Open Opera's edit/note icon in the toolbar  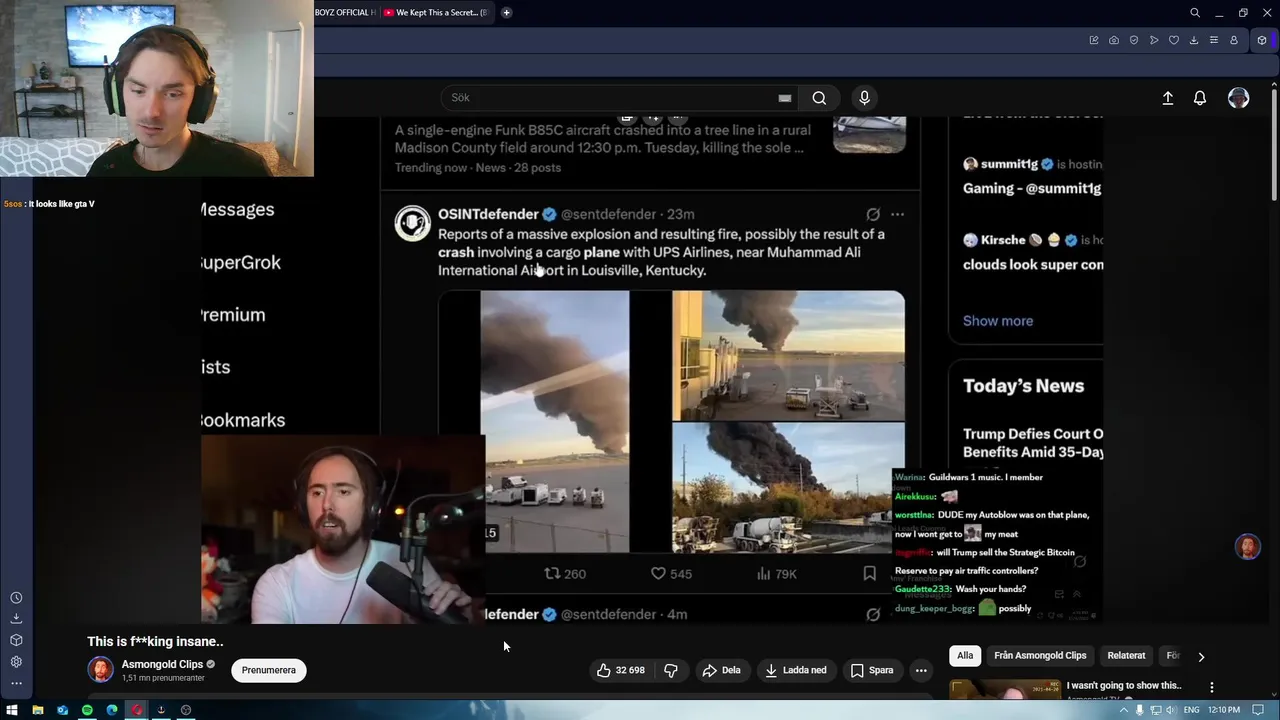tap(1094, 40)
